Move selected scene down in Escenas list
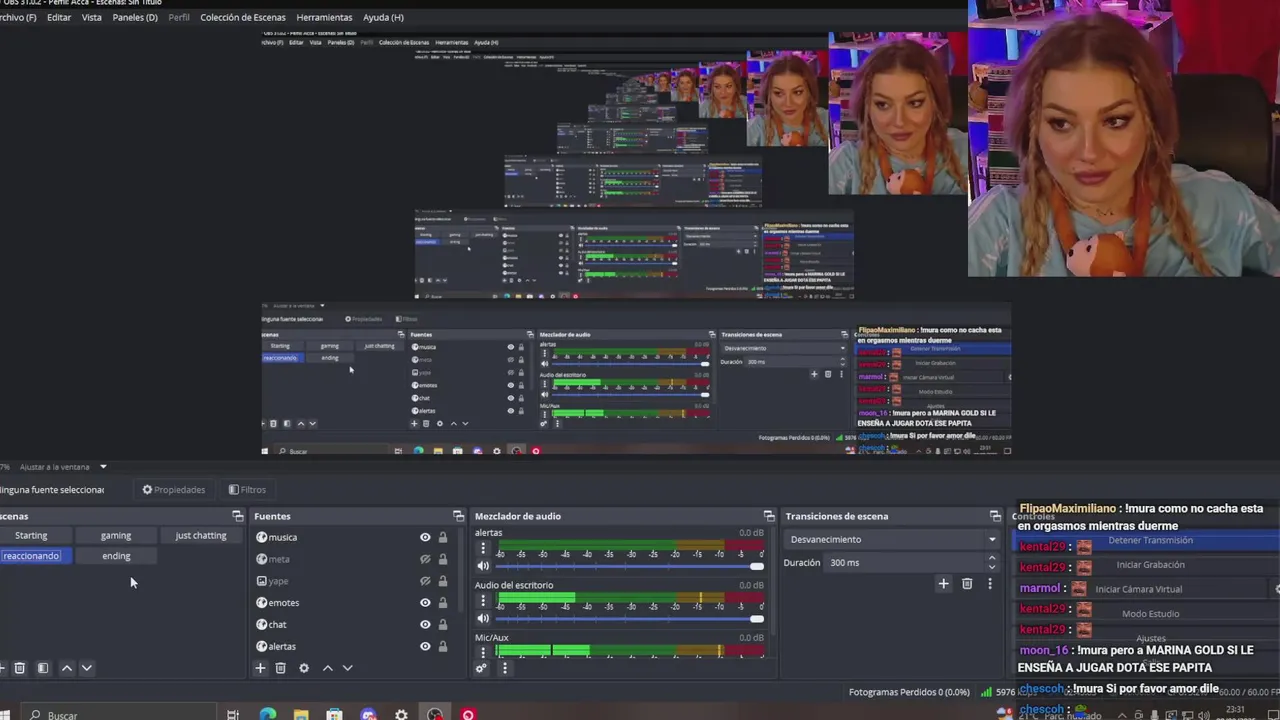The height and width of the screenshot is (720, 1280). pyautogui.click(x=87, y=668)
